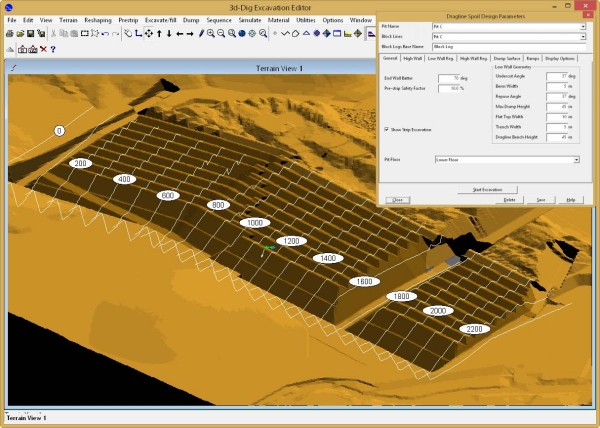Screen dimensions: 600x428
Task: Expand the Pit Name dropdown
Action: 581,26
